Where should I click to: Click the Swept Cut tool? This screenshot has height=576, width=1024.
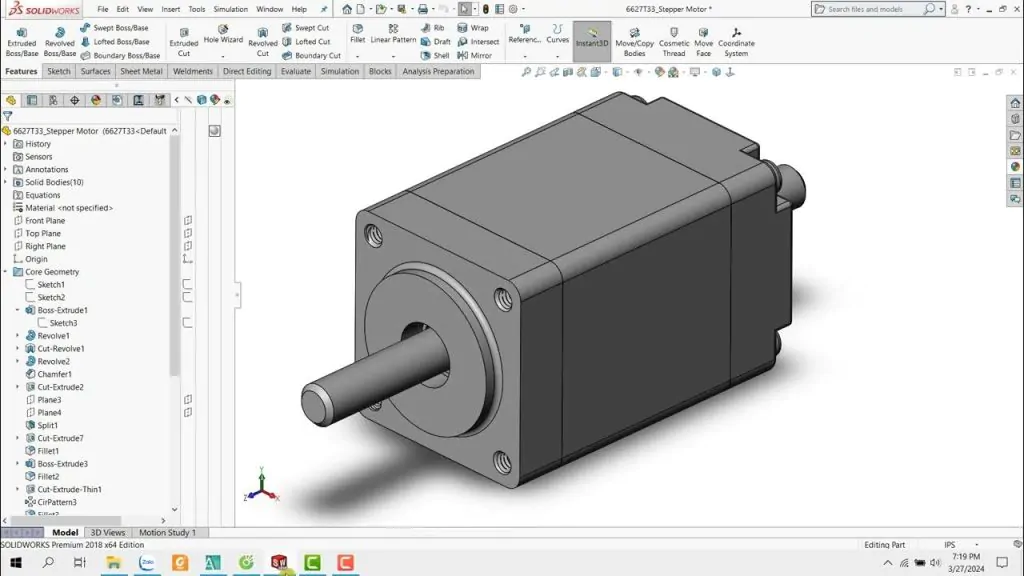click(305, 28)
